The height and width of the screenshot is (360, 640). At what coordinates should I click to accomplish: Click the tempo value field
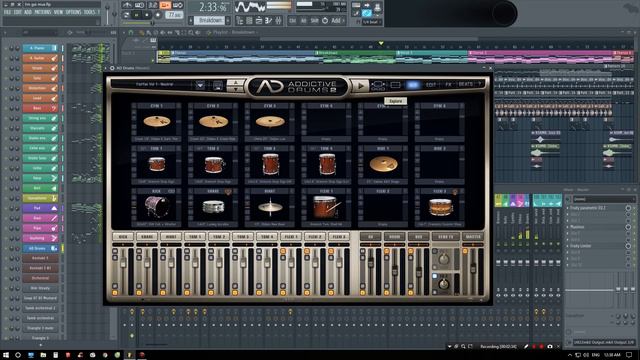pos(175,15)
